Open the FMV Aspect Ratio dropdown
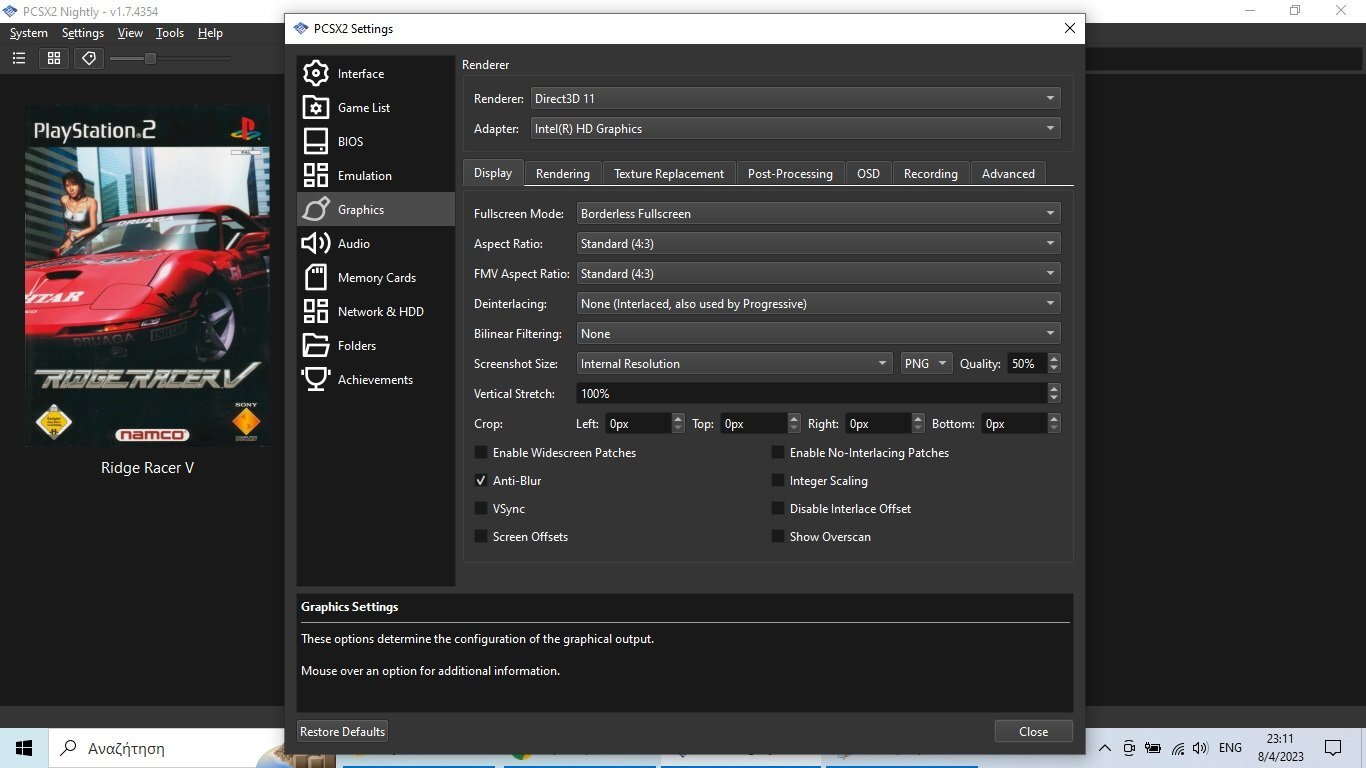 coord(818,274)
